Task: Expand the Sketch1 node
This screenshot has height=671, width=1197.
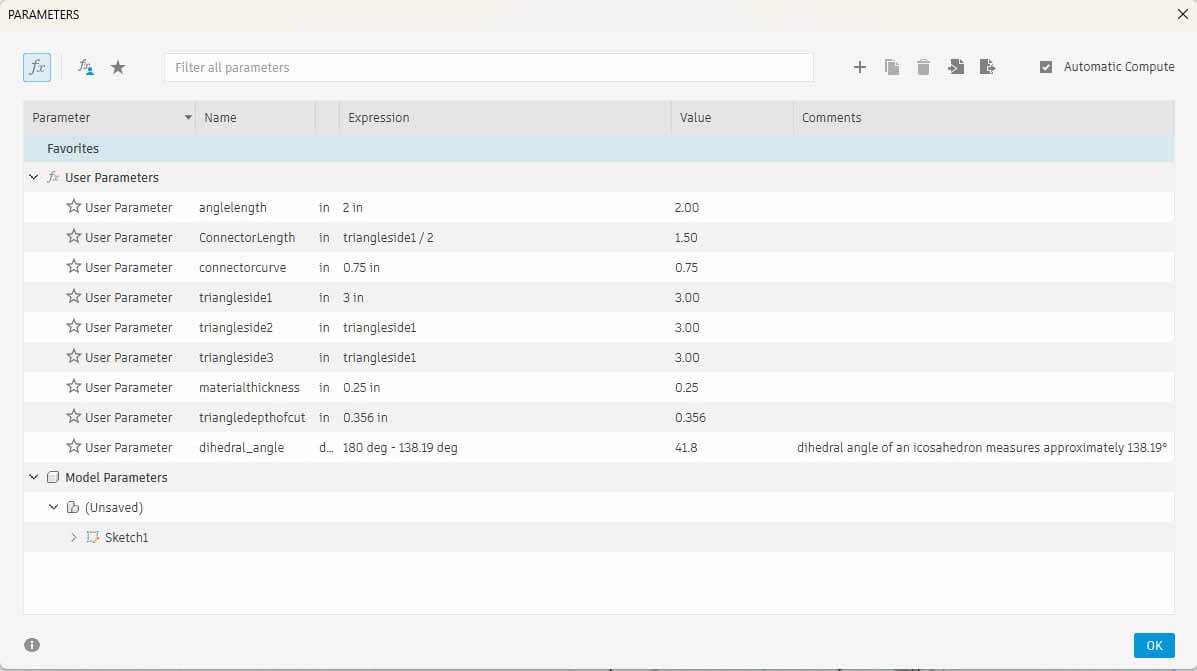Action: tap(73, 537)
